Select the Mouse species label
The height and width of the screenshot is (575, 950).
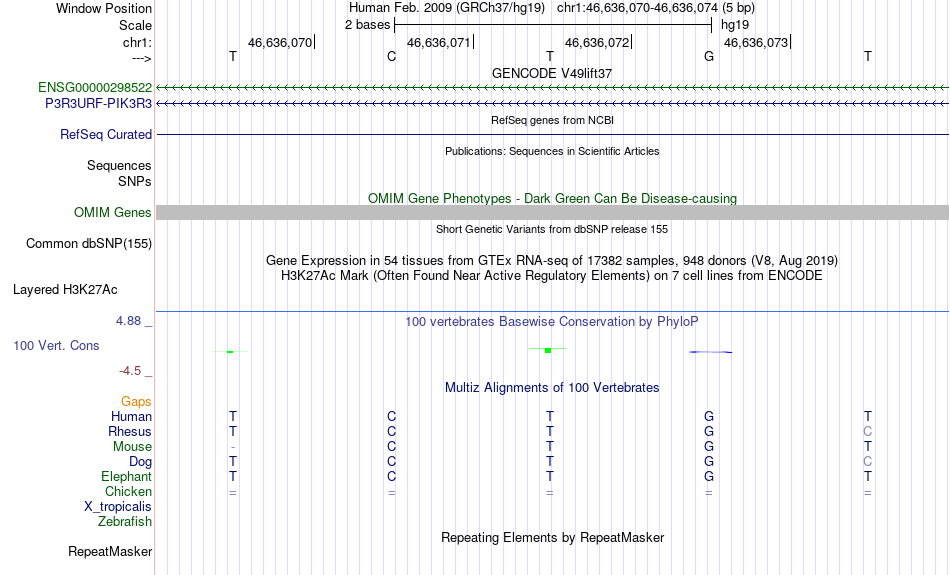pos(132,447)
